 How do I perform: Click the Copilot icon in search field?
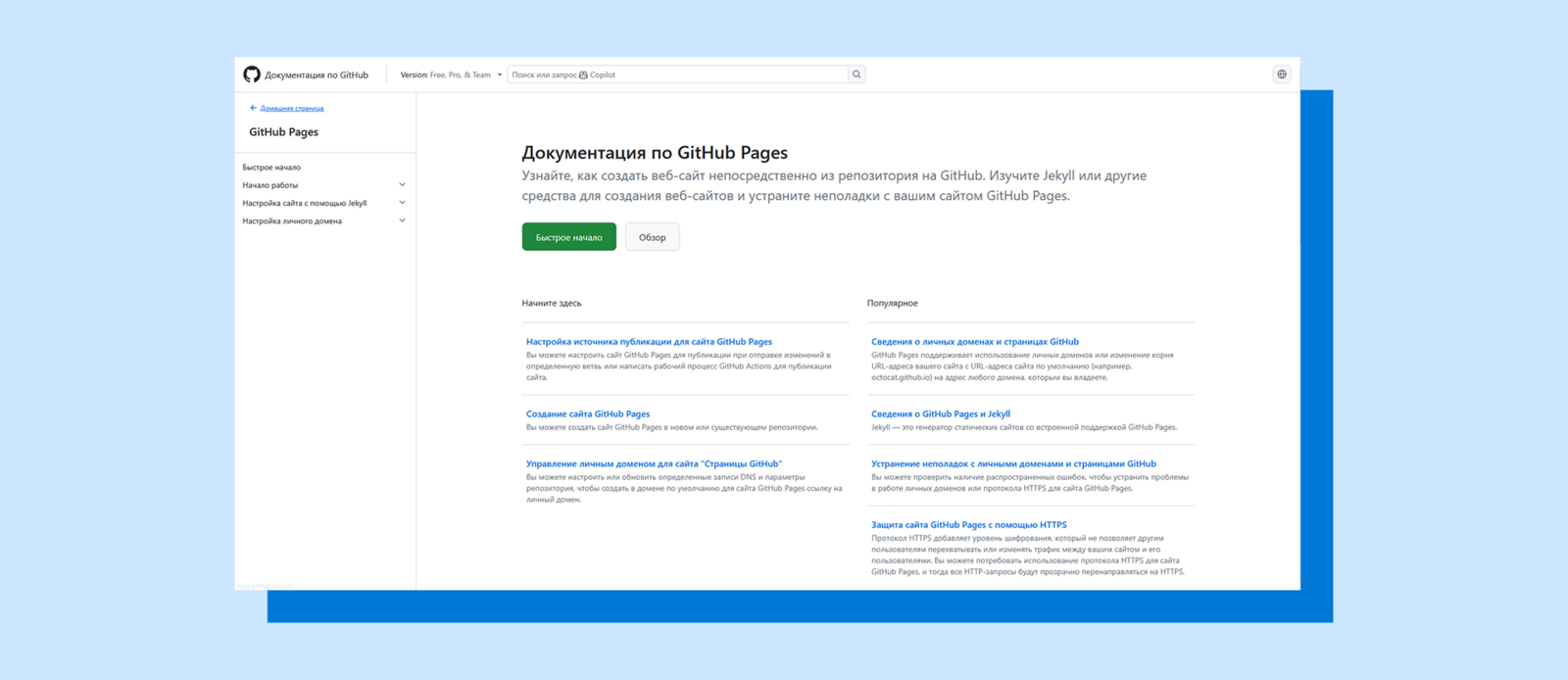click(584, 74)
